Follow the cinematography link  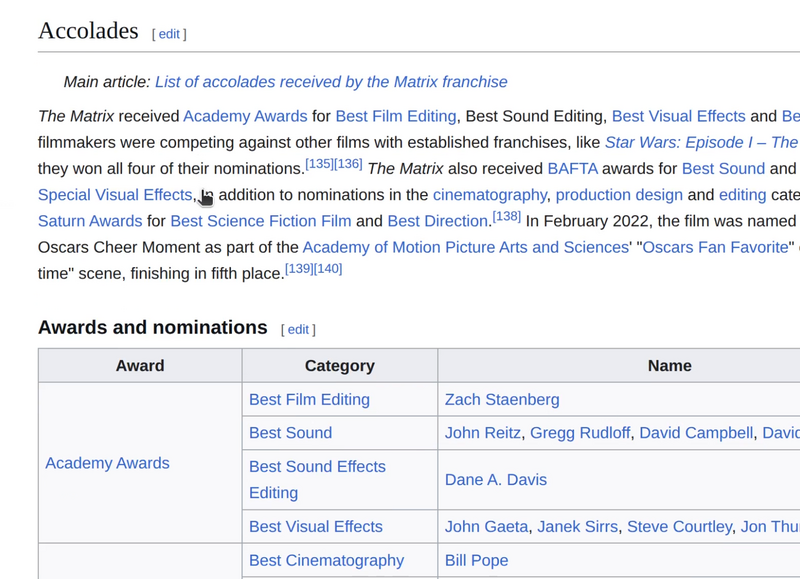(x=489, y=195)
